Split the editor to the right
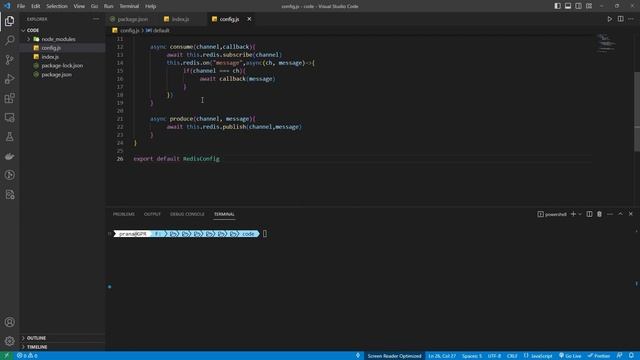The width and height of the screenshot is (640, 360). tap(620, 19)
